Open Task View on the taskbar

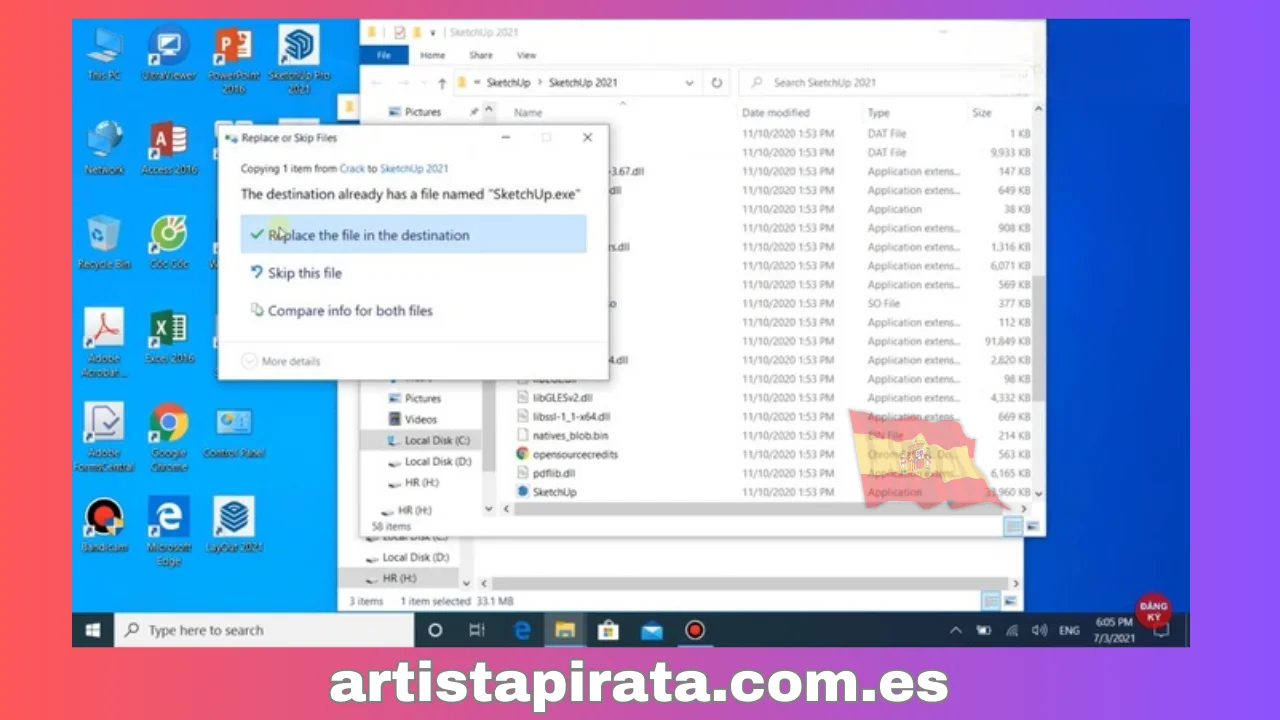[477, 630]
